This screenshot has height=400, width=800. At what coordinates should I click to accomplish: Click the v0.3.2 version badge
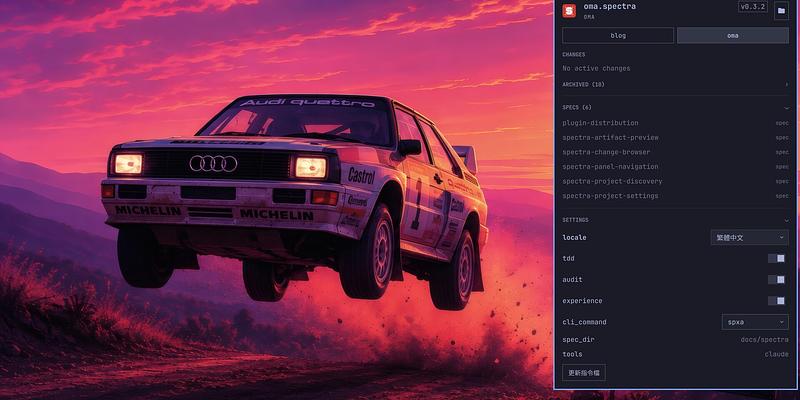753,7
